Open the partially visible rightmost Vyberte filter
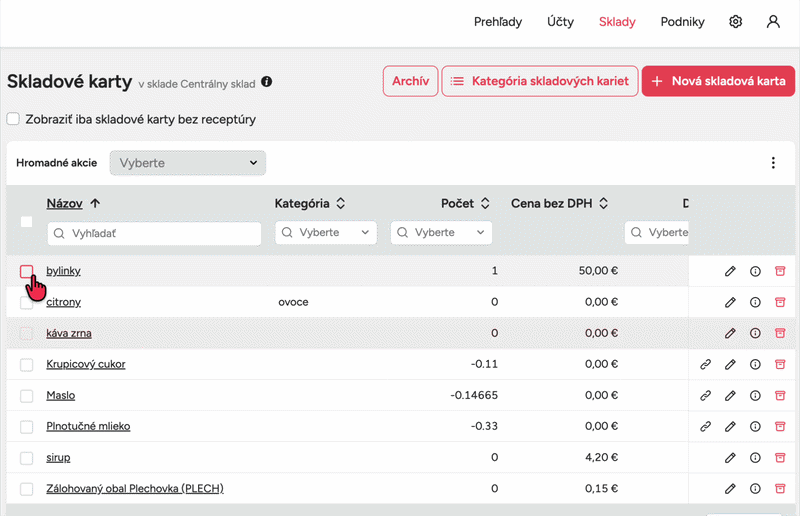 tap(657, 232)
